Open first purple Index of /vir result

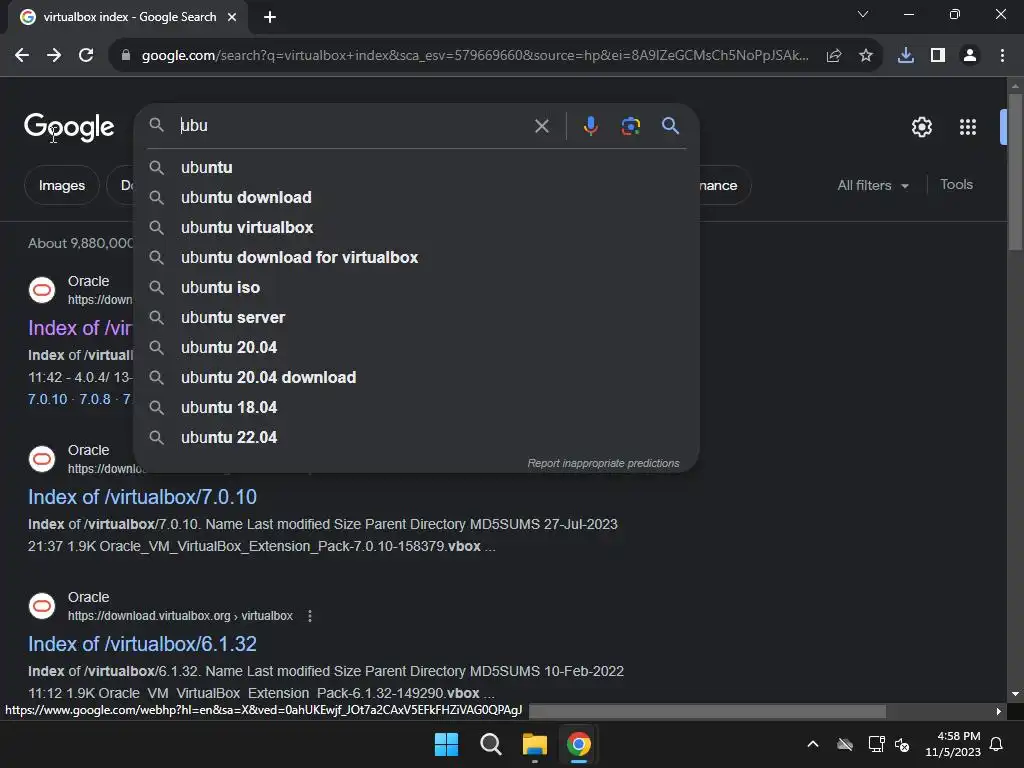(80, 328)
